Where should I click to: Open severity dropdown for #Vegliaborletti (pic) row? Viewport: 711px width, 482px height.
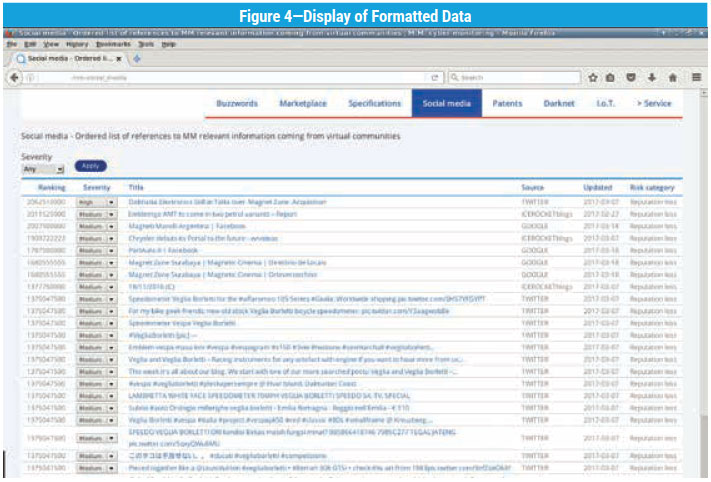96,336
